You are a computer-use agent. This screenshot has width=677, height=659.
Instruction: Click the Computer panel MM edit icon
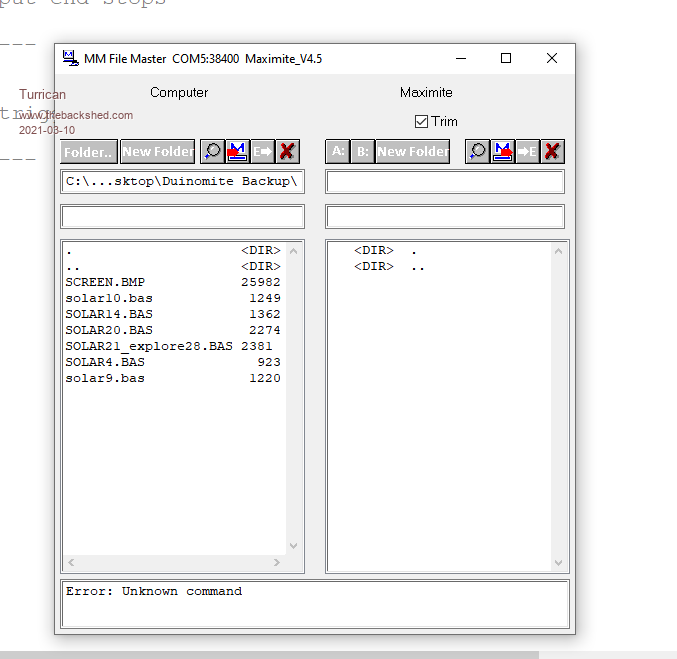pos(237,151)
